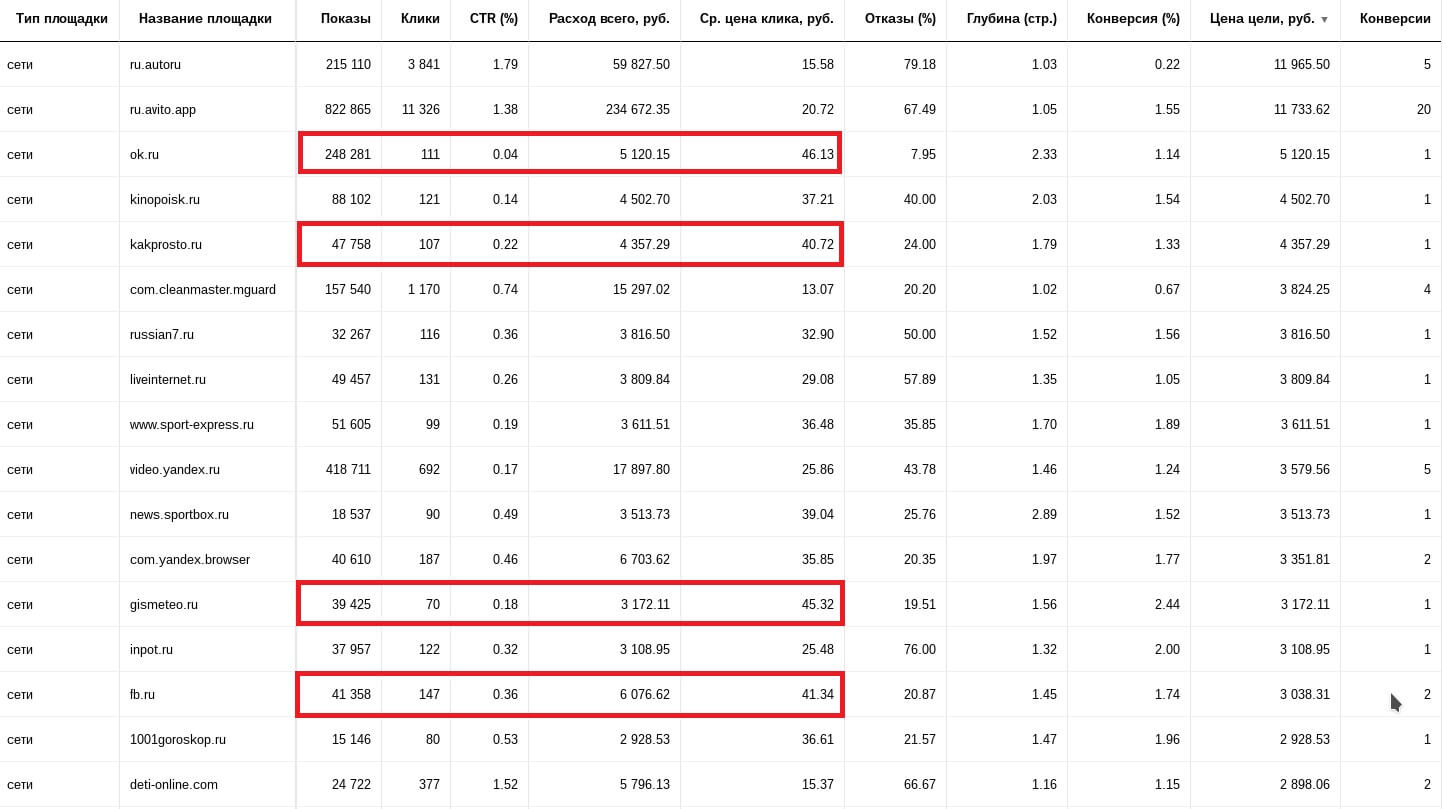Select the average click price 46.13
Viewport: 1443px width, 809px height.
pos(818,154)
